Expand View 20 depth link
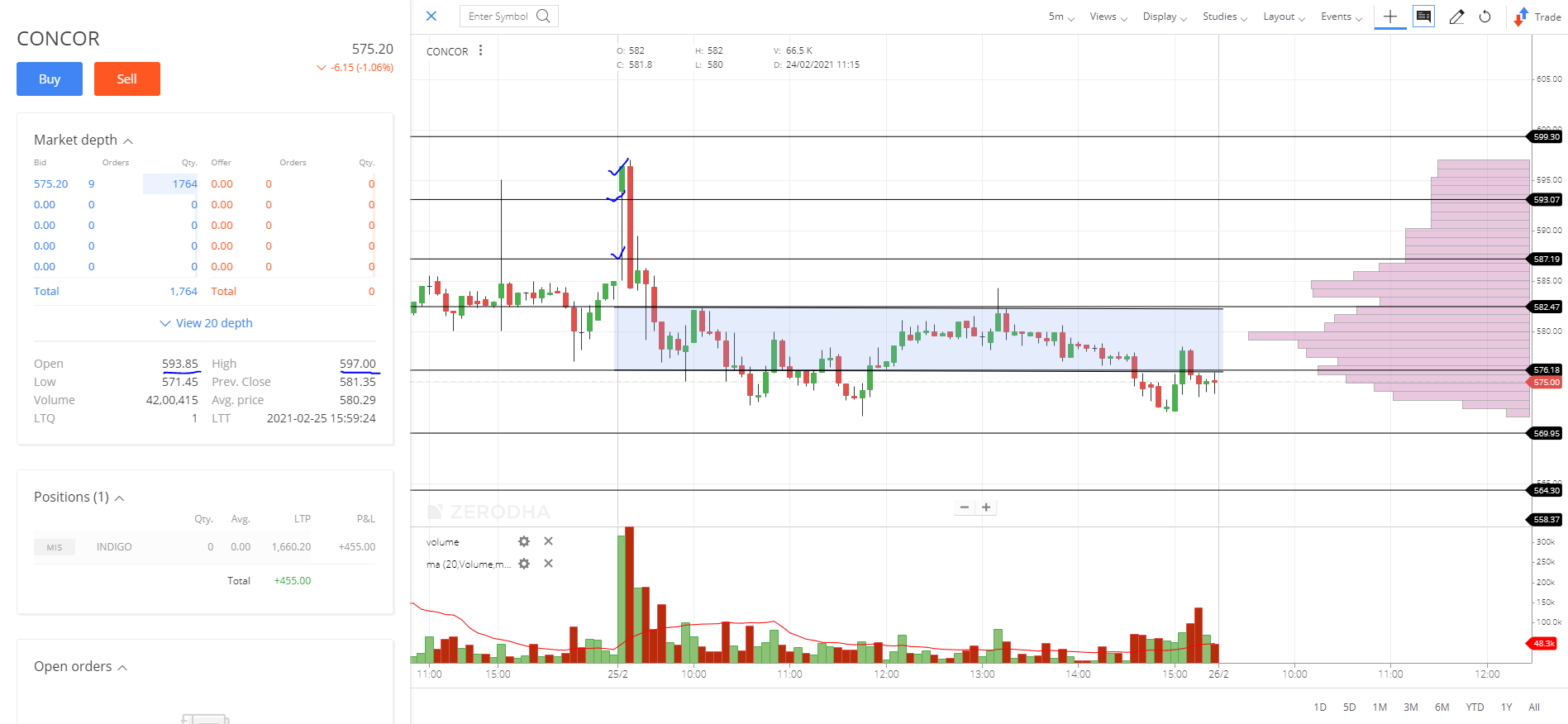The height and width of the screenshot is (724, 1568). pos(206,323)
